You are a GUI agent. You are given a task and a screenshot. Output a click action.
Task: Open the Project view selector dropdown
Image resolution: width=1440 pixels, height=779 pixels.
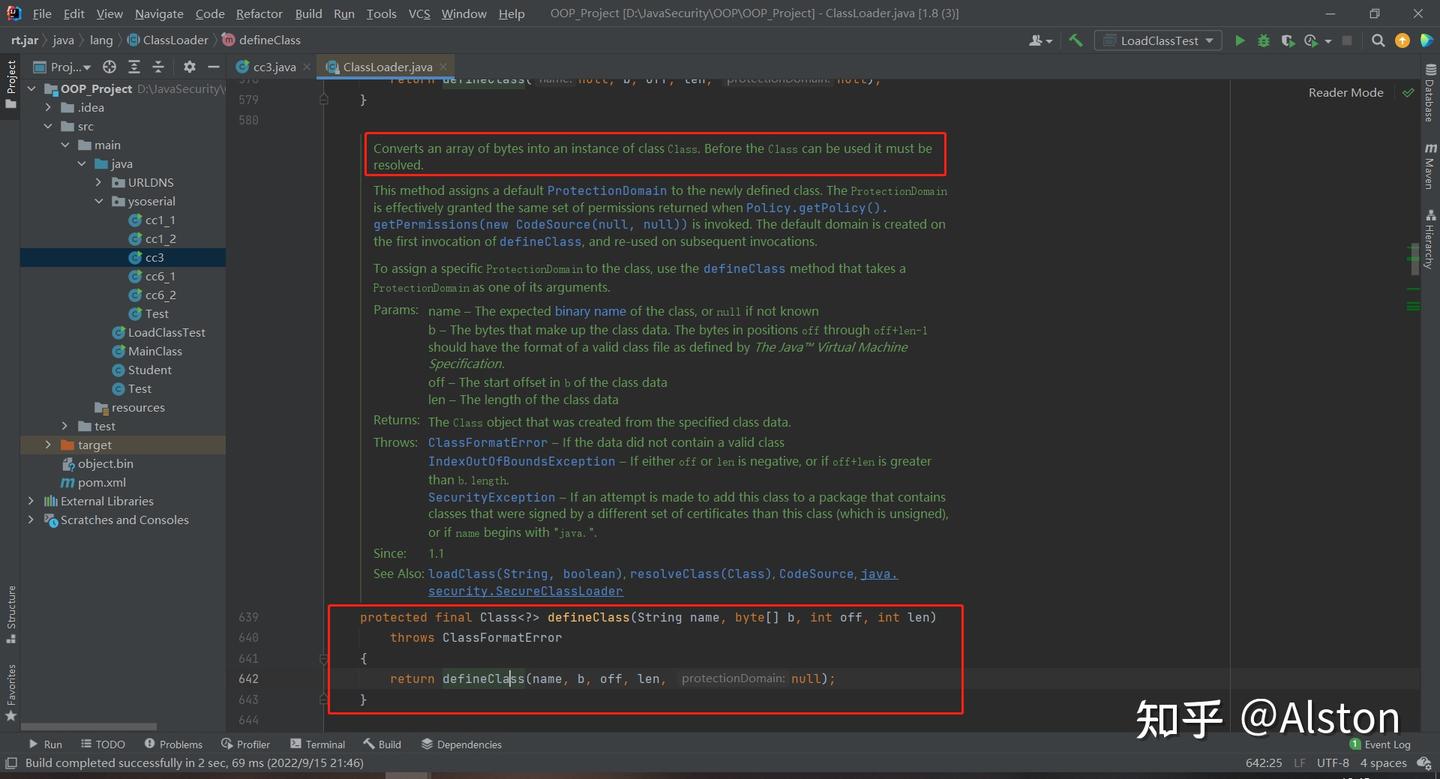pyautogui.click(x=62, y=67)
